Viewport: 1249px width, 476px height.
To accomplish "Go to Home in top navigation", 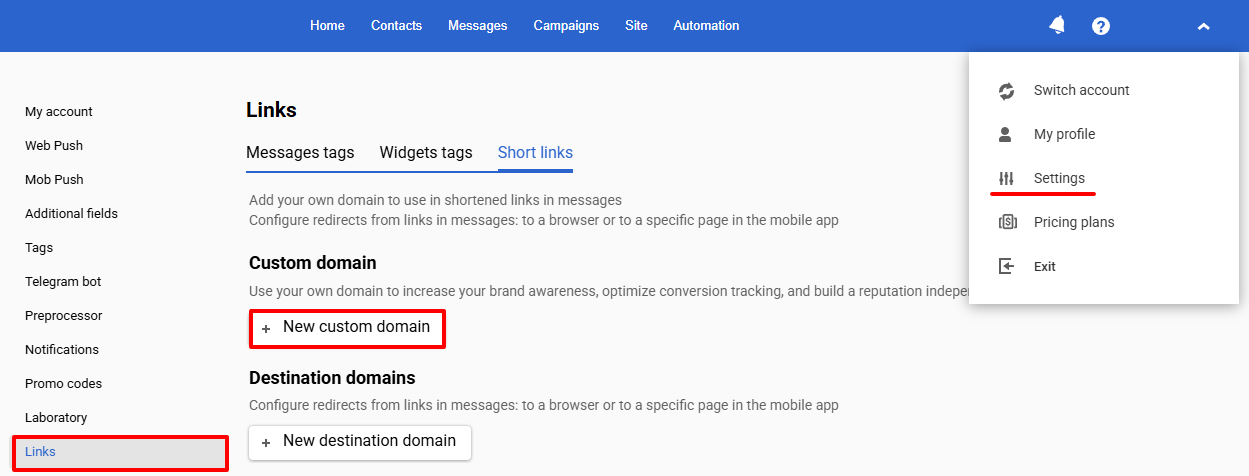I will click(x=327, y=26).
